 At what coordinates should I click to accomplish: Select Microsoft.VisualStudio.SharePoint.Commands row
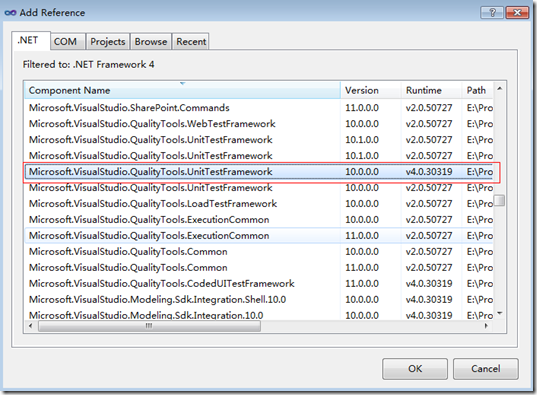point(259,108)
